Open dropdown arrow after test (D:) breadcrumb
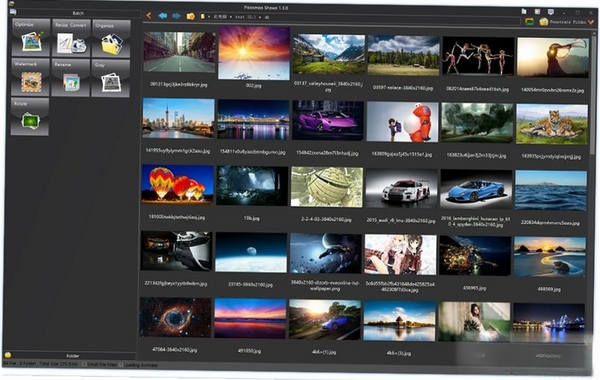Viewport: 600px width, 380px height. coord(260,17)
